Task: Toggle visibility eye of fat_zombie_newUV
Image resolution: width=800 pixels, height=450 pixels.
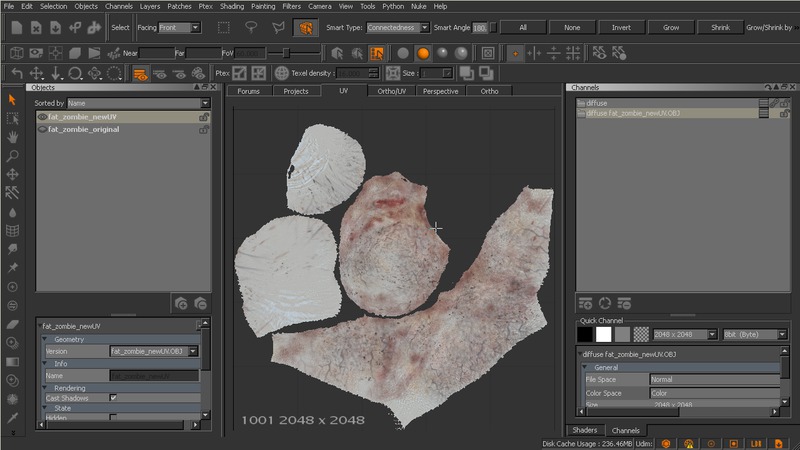Action: 42,117
